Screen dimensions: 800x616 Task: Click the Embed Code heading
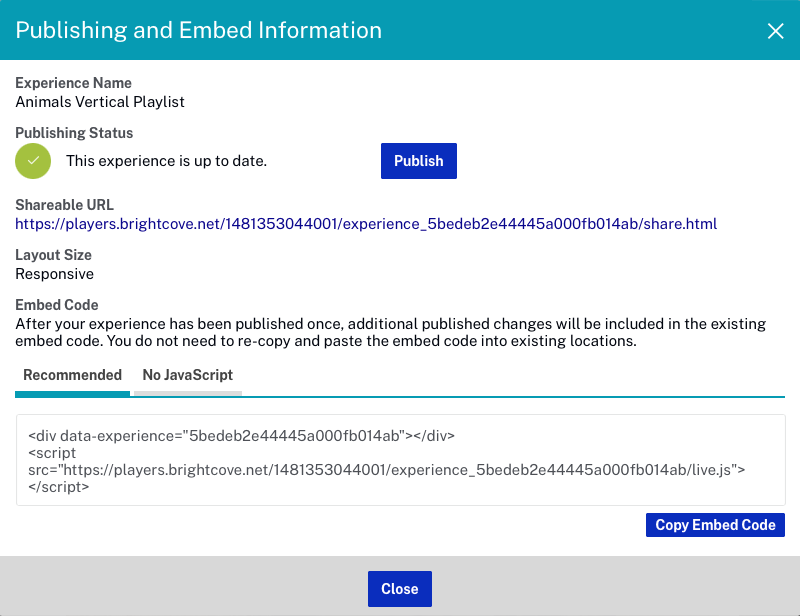[57, 305]
